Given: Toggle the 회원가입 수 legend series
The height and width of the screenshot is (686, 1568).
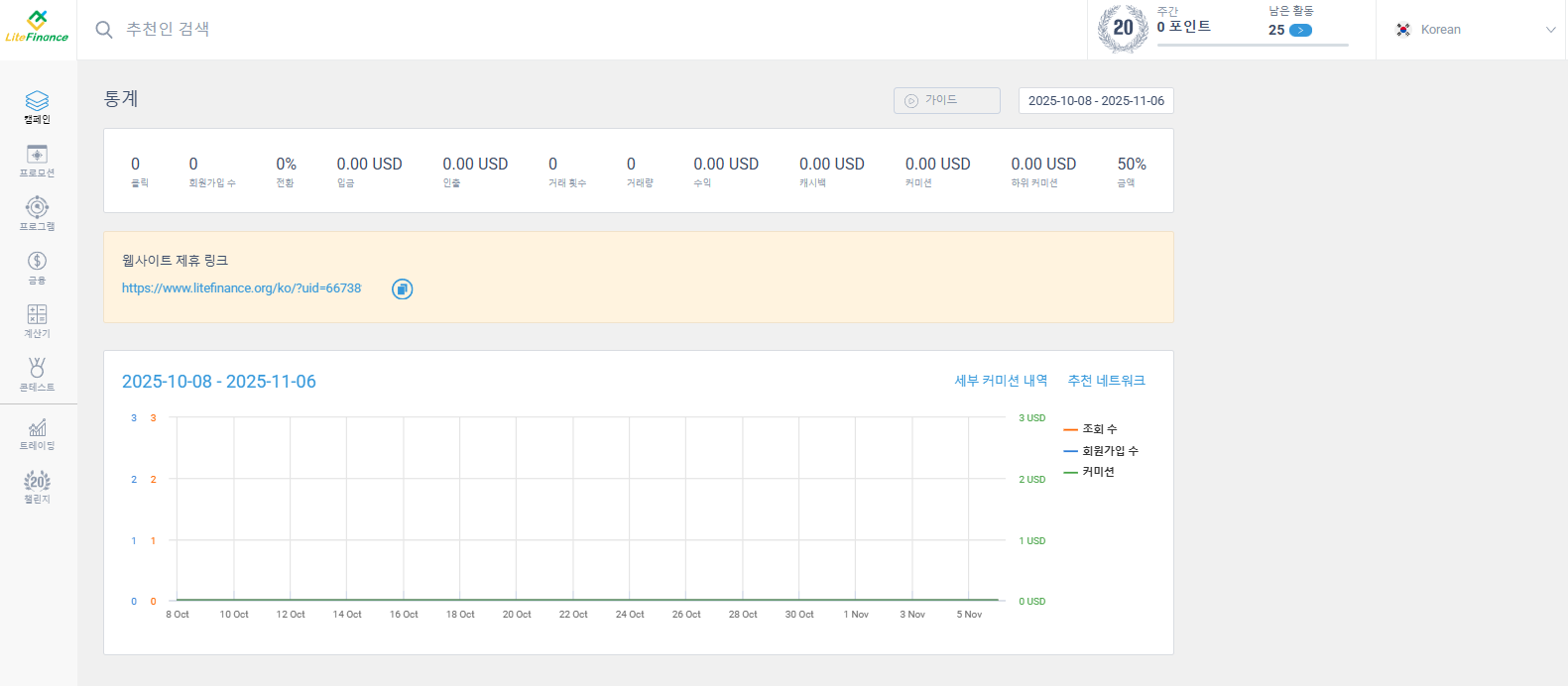Looking at the screenshot, I should coord(1101,451).
